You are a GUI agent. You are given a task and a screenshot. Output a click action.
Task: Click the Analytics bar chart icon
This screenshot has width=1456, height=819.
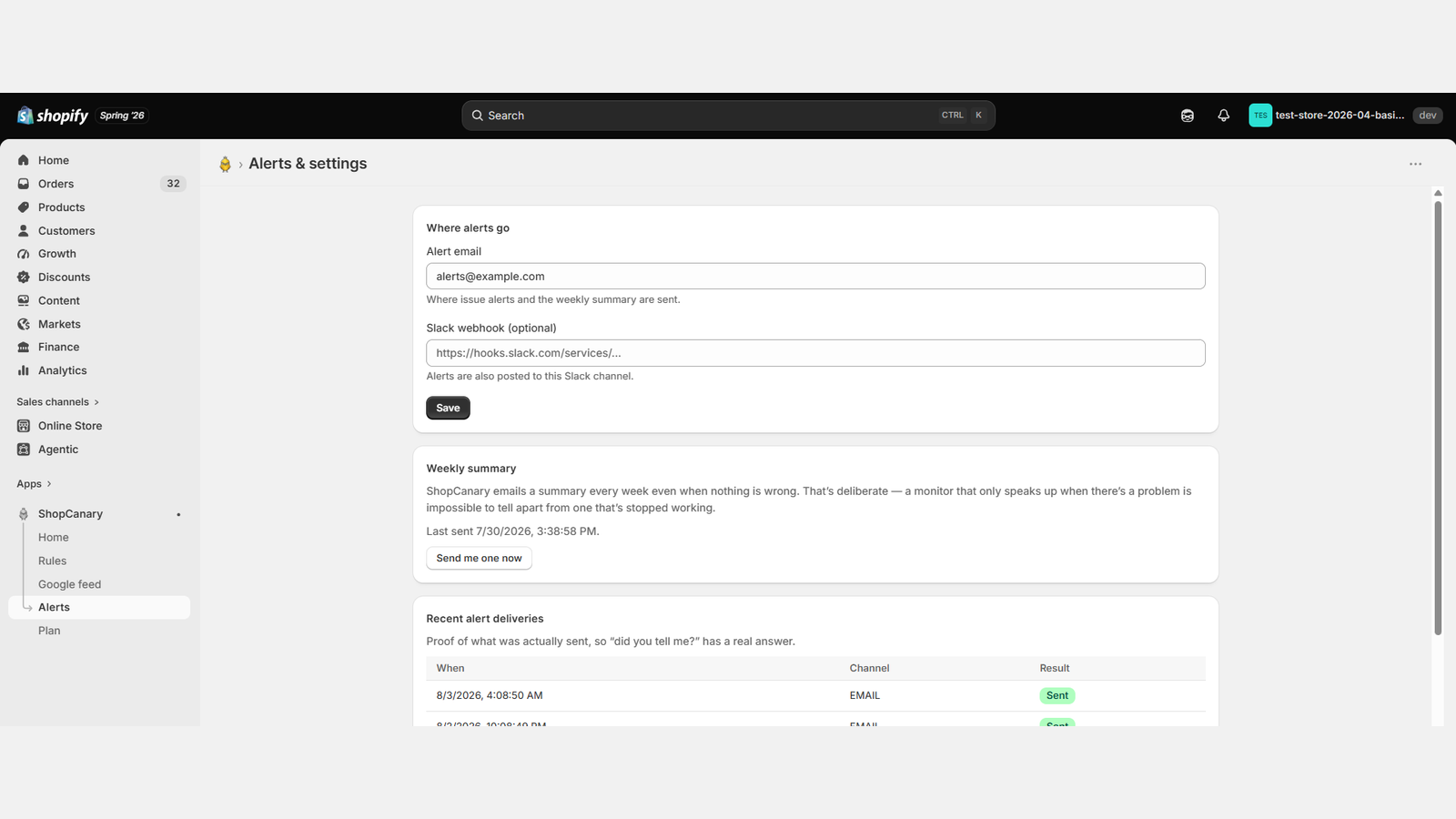pos(24,370)
